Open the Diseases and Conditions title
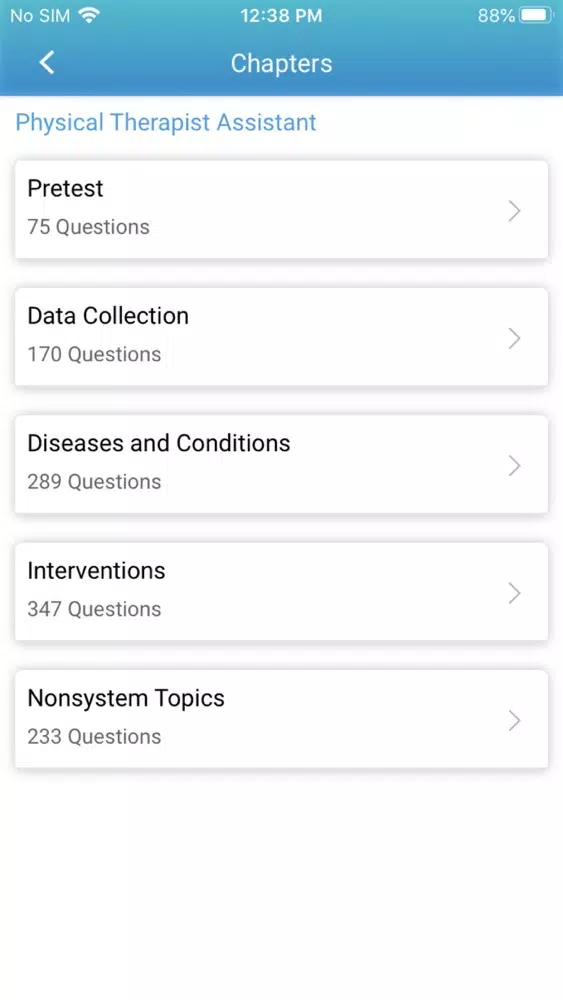The height and width of the screenshot is (1000, 563). click(159, 443)
